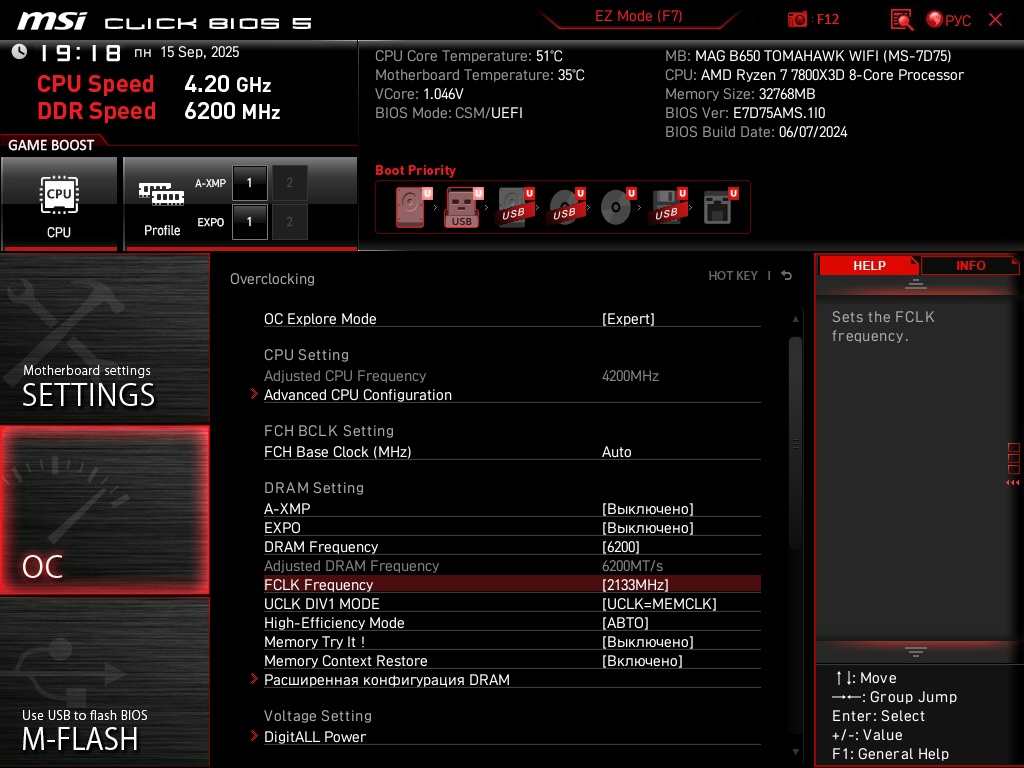Select the CD/DVD disc boot device icon
The image size is (1024, 768).
click(x=617, y=207)
